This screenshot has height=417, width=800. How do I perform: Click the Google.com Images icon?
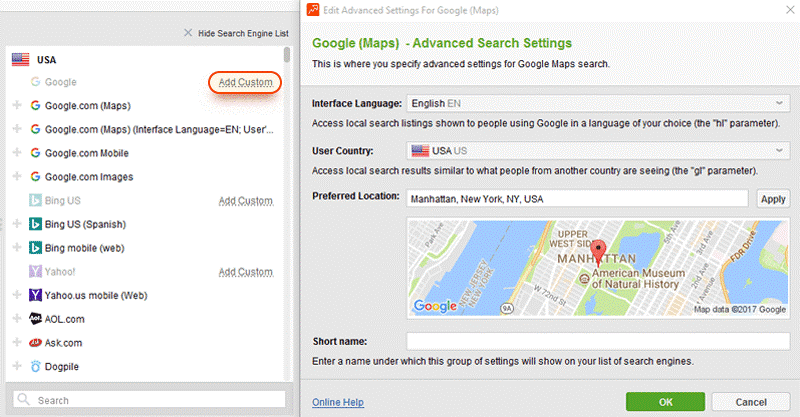point(35,177)
